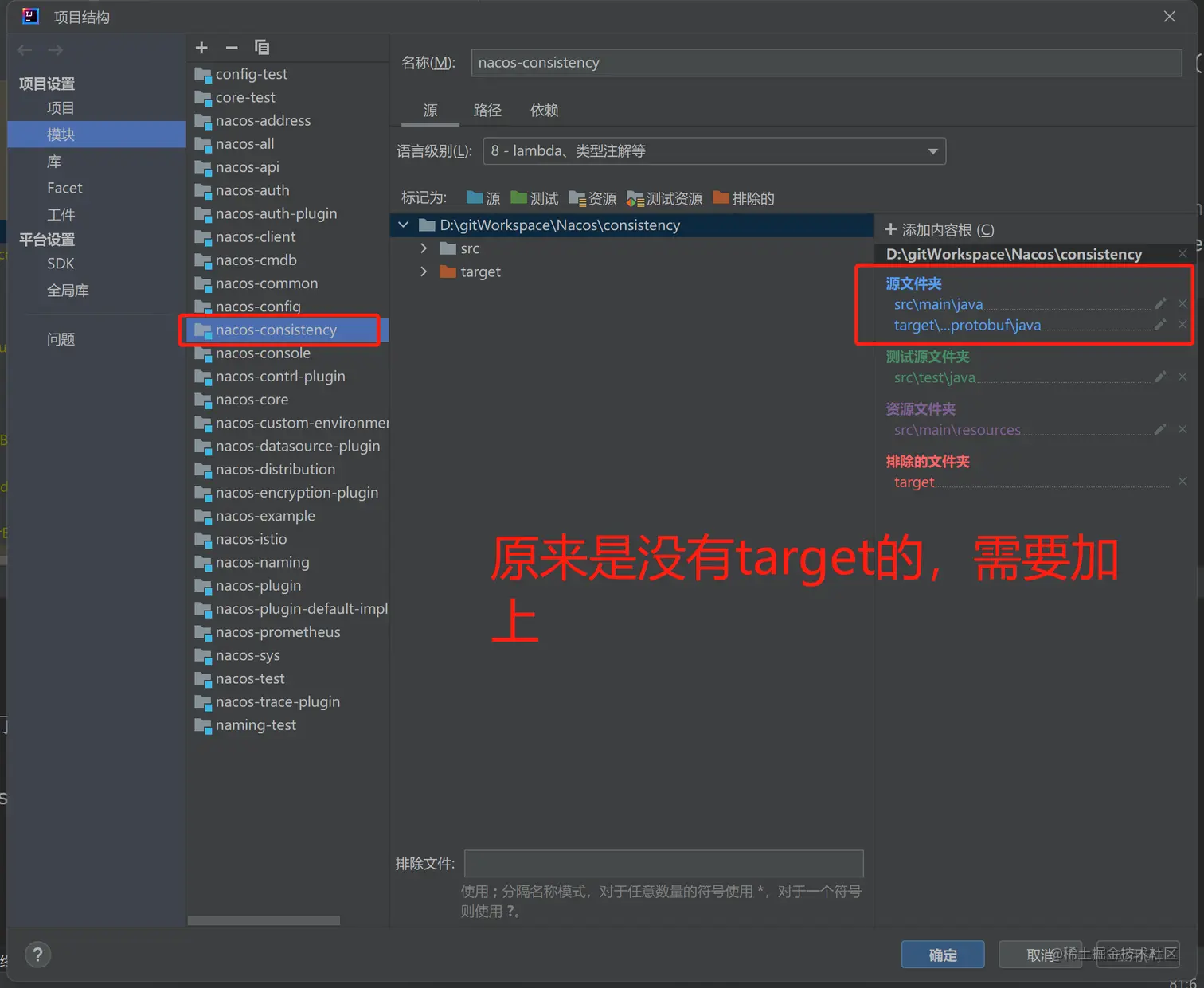Mark folder as Resources (资源)

[x=592, y=198]
